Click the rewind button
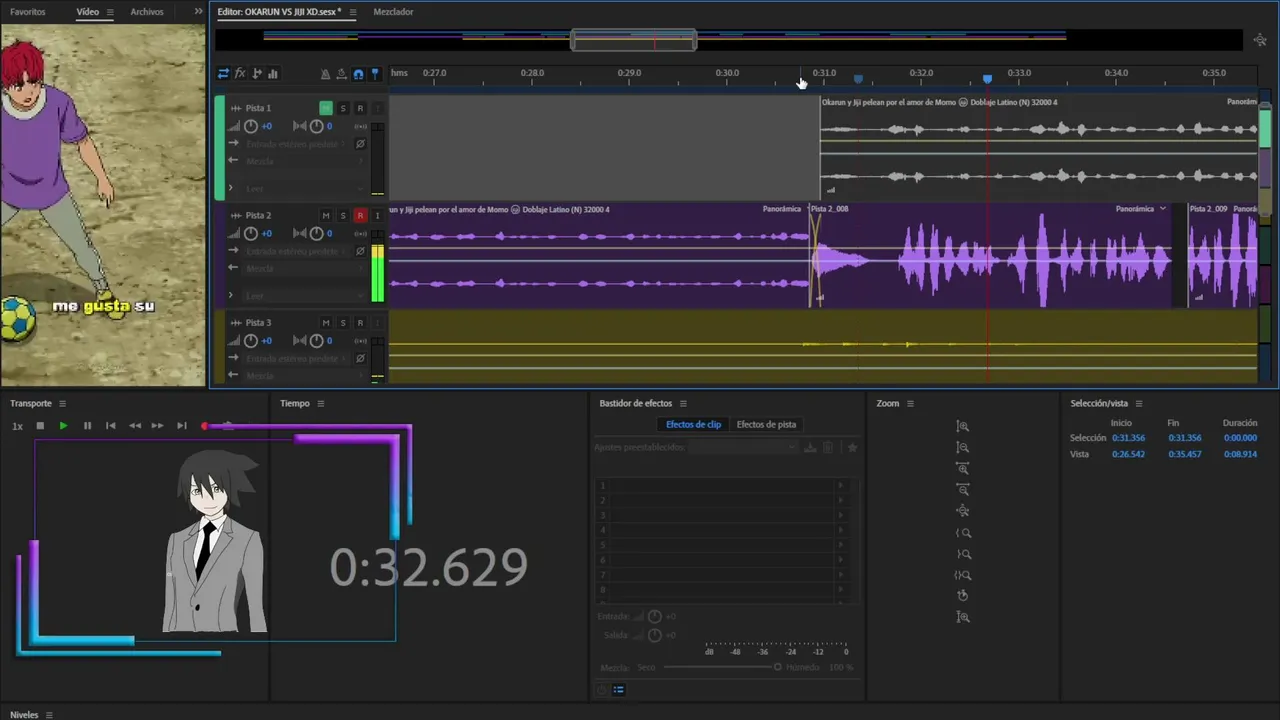The width and height of the screenshot is (1280, 720). pos(134,426)
